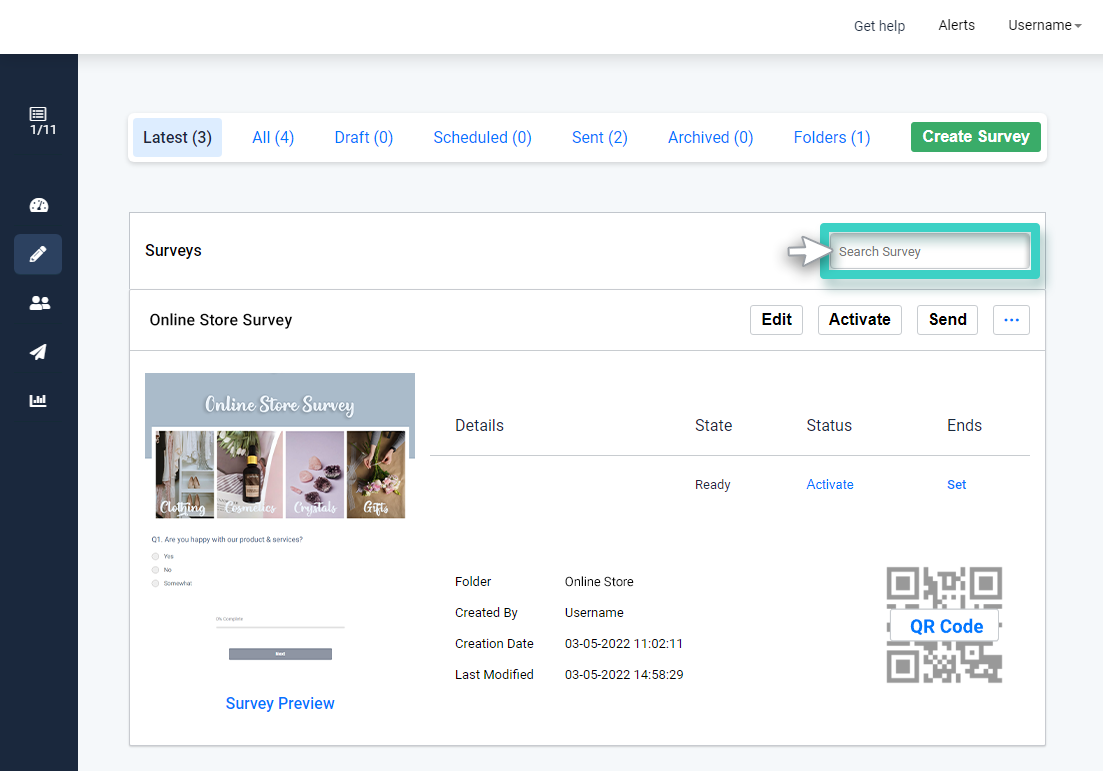This screenshot has width=1103, height=771.
Task: Click the Activate button in survey header
Action: click(860, 320)
